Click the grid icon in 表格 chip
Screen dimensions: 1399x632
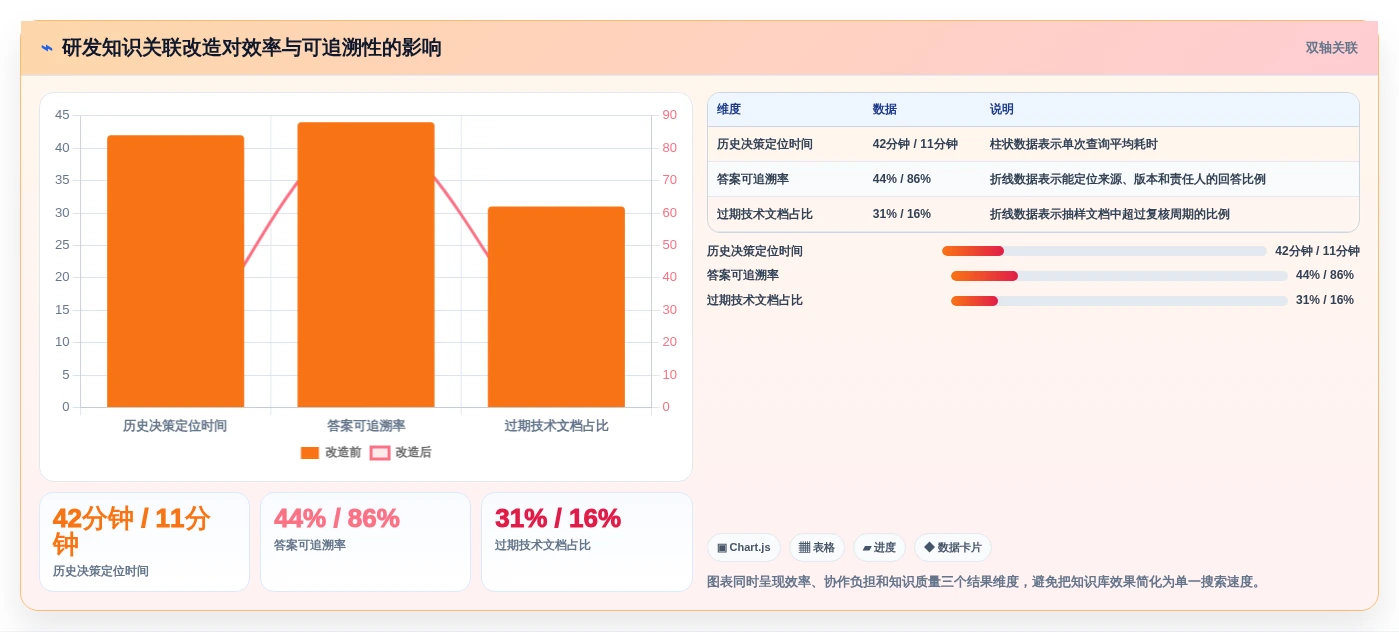(x=804, y=548)
